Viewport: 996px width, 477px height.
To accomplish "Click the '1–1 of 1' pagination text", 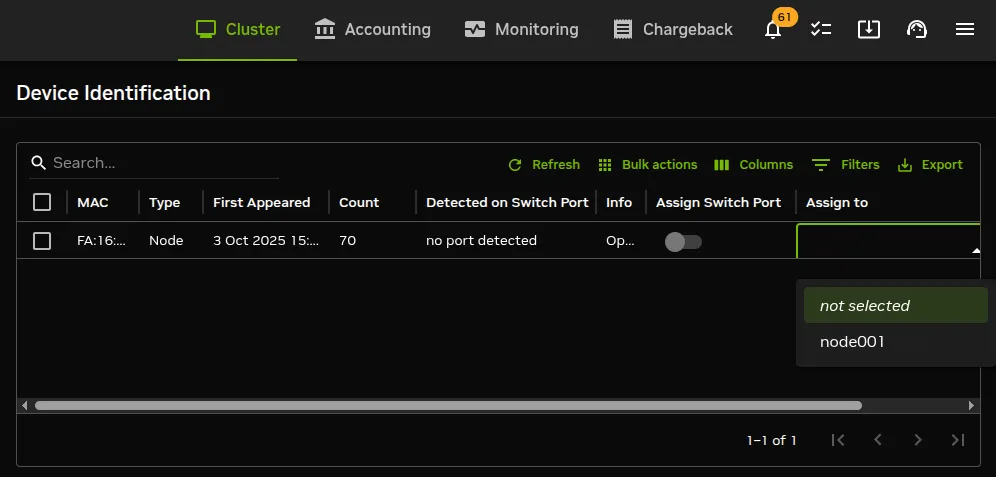I will click(x=771, y=440).
